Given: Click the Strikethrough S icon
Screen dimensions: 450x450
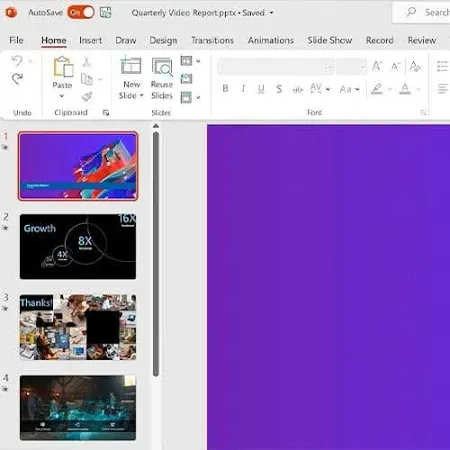Looking at the screenshot, I should [279, 89].
